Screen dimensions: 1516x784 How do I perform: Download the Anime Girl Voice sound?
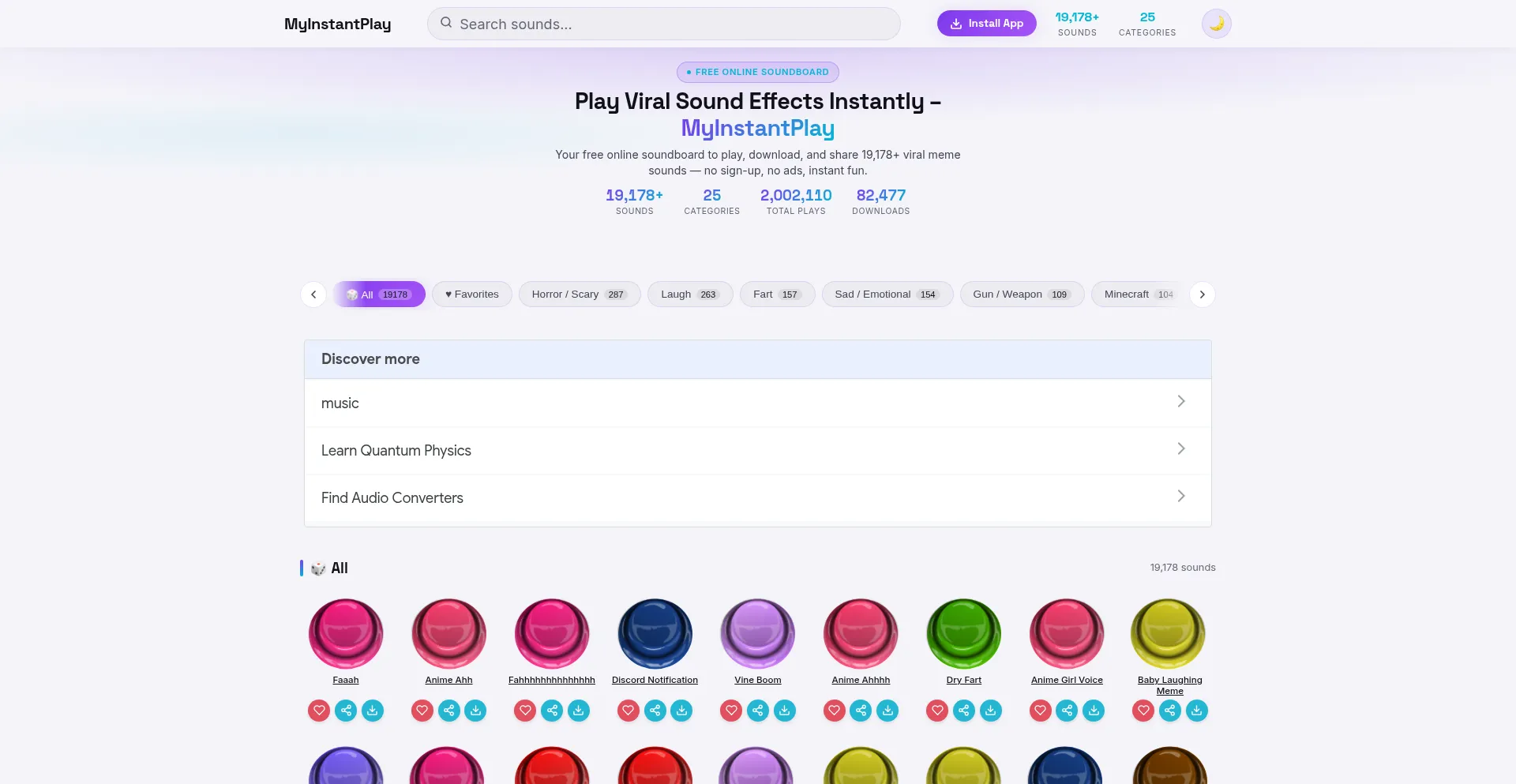click(1094, 711)
